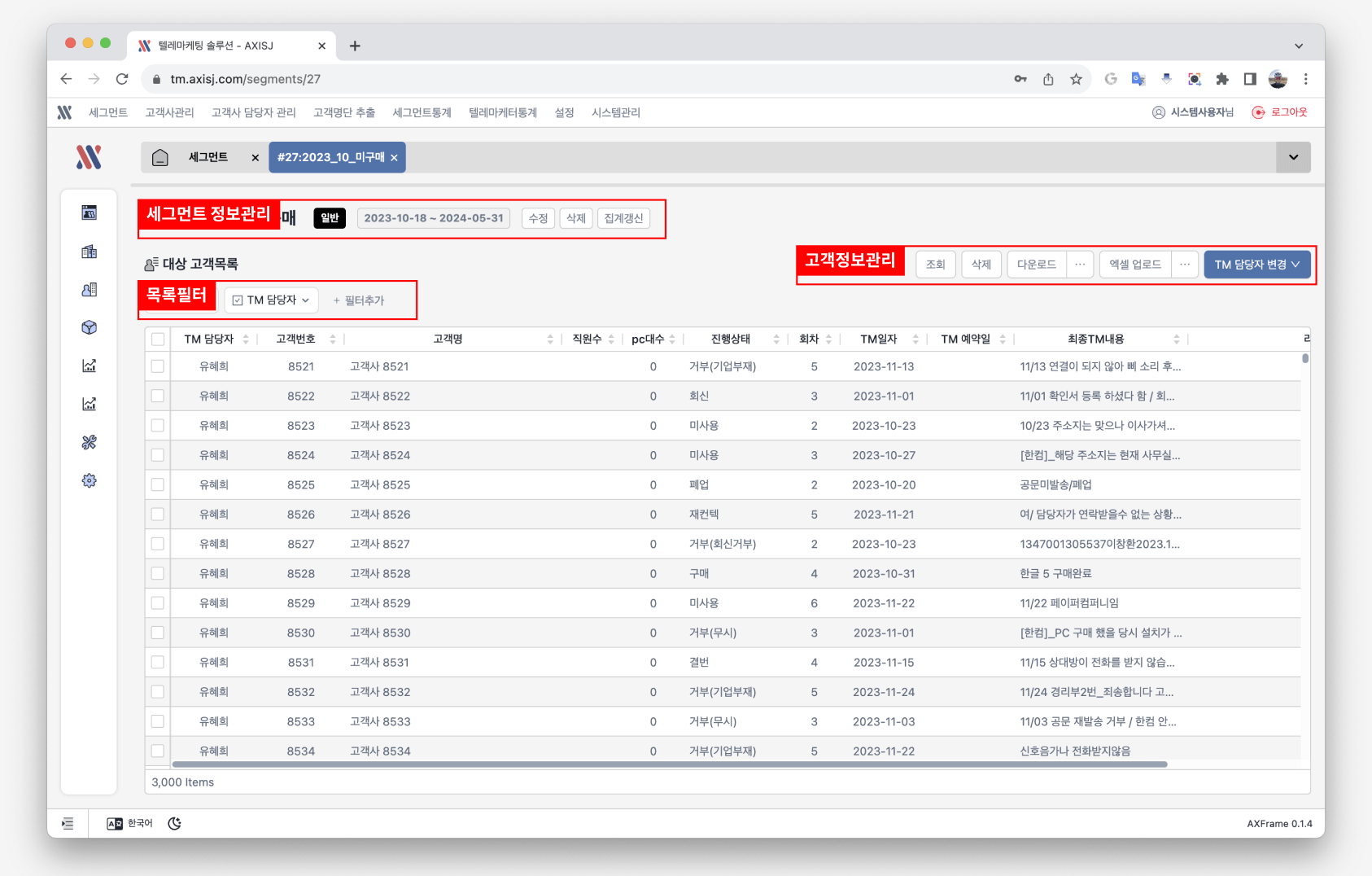Open the cube icon in sidebar
The width and height of the screenshot is (1372, 876).
(90, 327)
